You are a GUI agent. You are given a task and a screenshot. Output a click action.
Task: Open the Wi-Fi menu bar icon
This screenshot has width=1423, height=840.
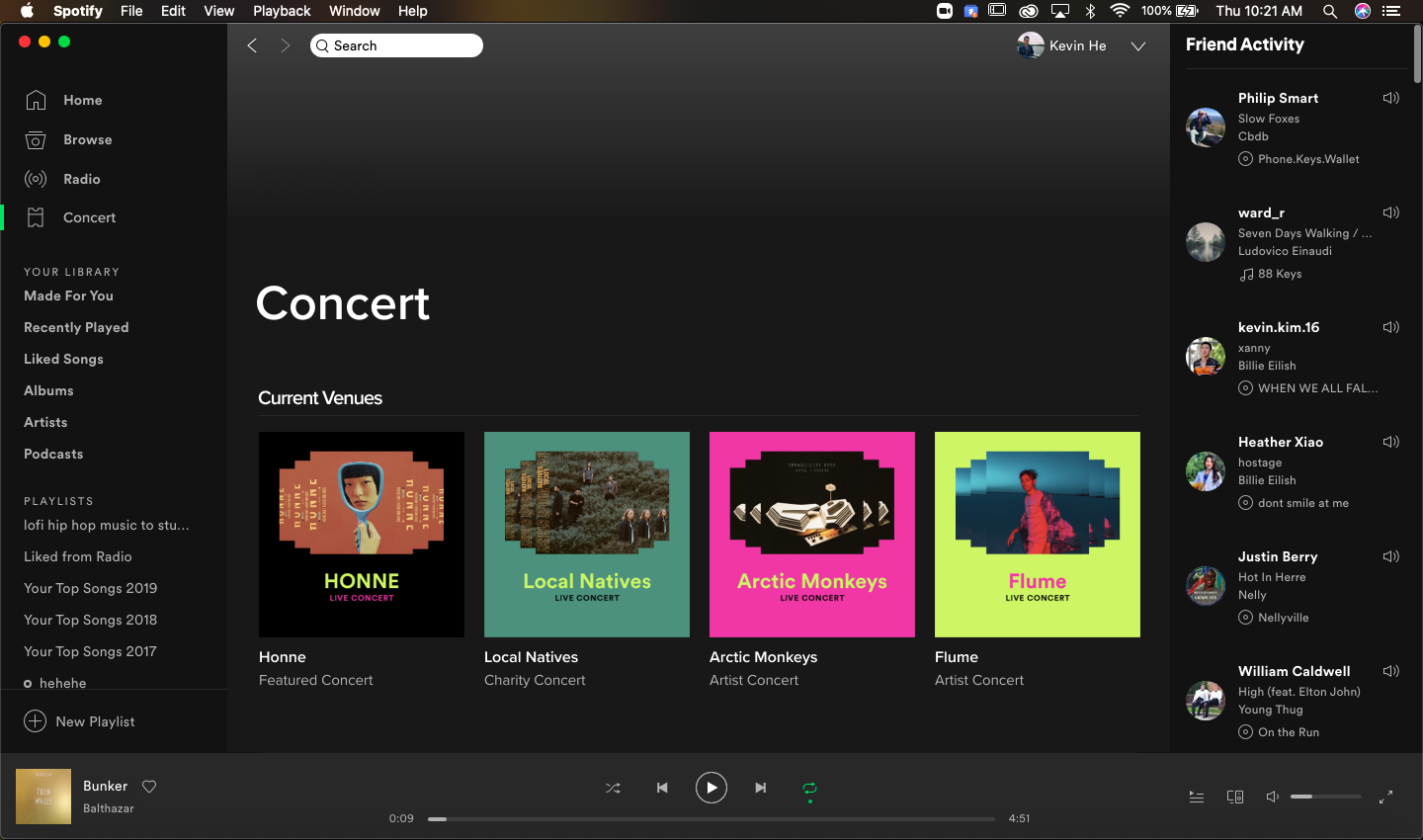(1120, 11)
